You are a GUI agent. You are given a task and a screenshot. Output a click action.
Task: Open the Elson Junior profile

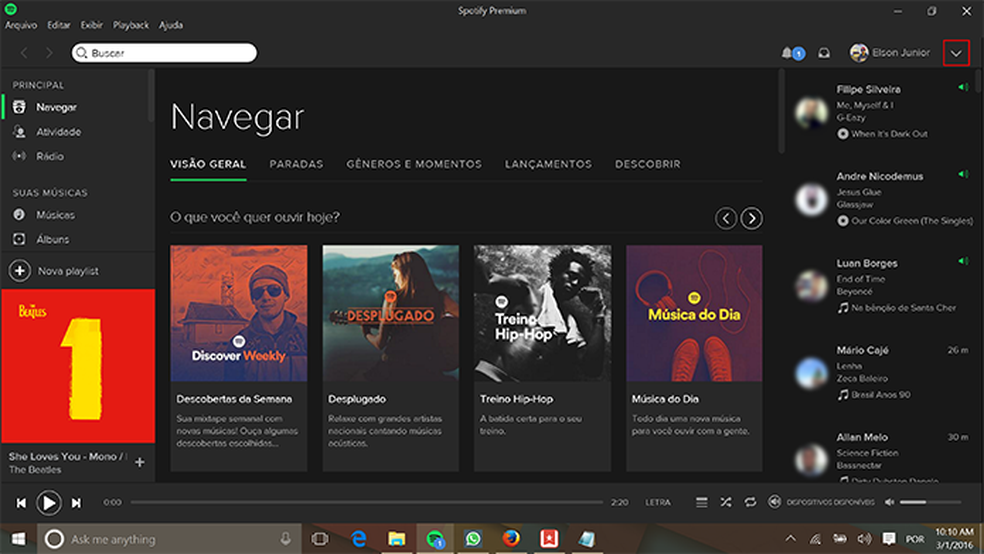[x=890, y=53]
